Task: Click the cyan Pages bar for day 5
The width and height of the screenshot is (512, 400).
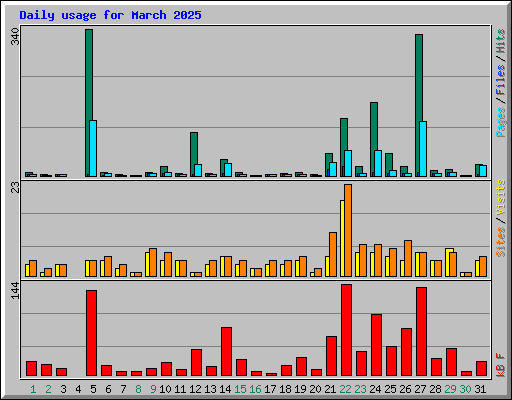Action: 93,148
